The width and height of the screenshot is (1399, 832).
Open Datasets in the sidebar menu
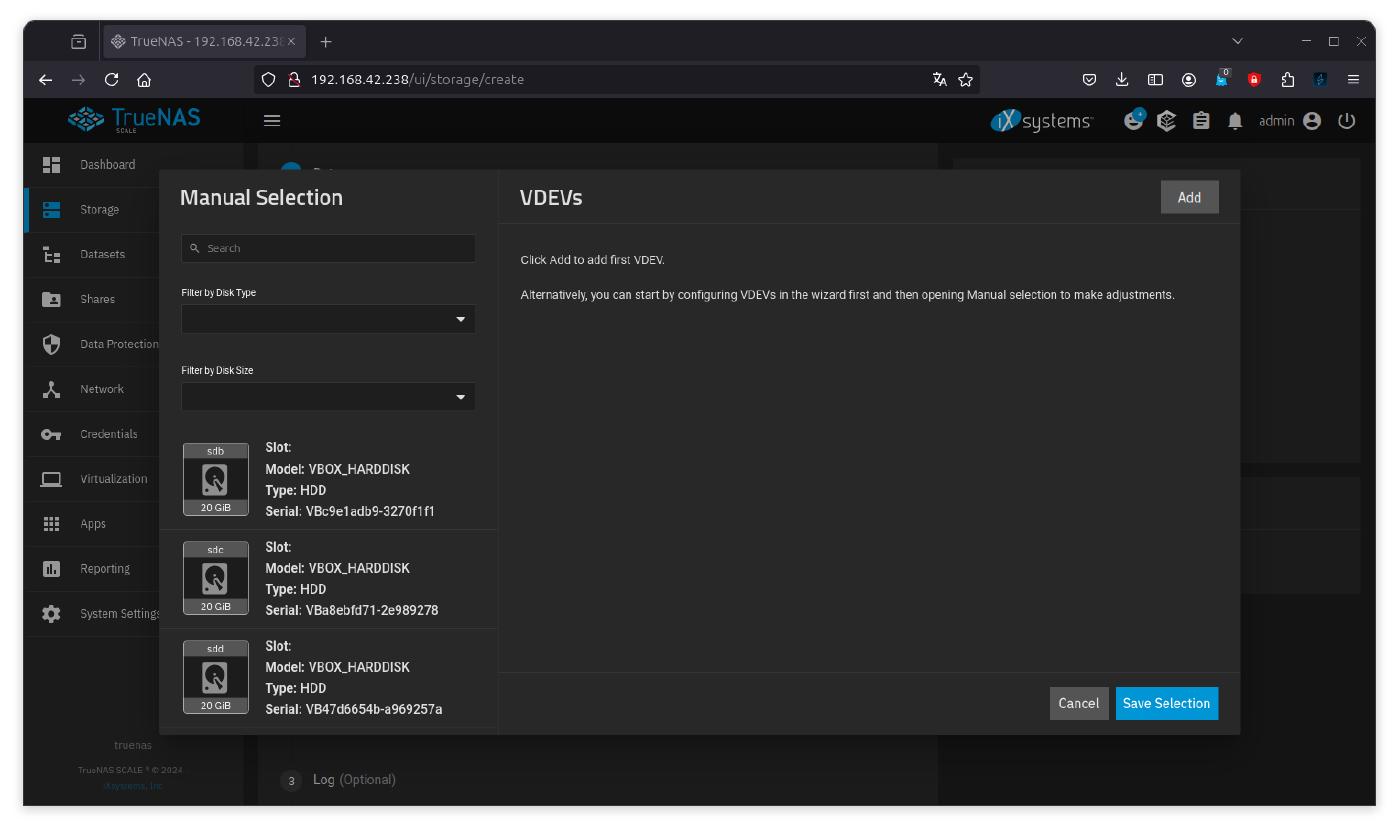[x=102, y=254]
